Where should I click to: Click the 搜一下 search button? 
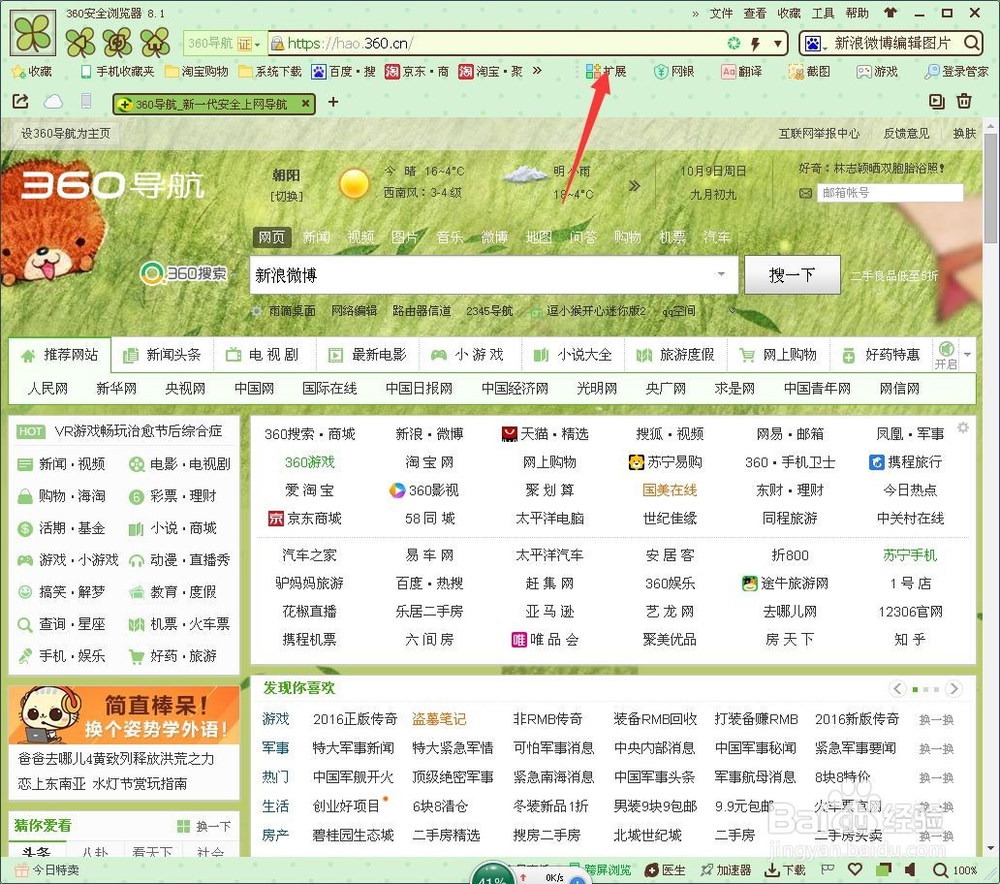click(x=792, y=274)
